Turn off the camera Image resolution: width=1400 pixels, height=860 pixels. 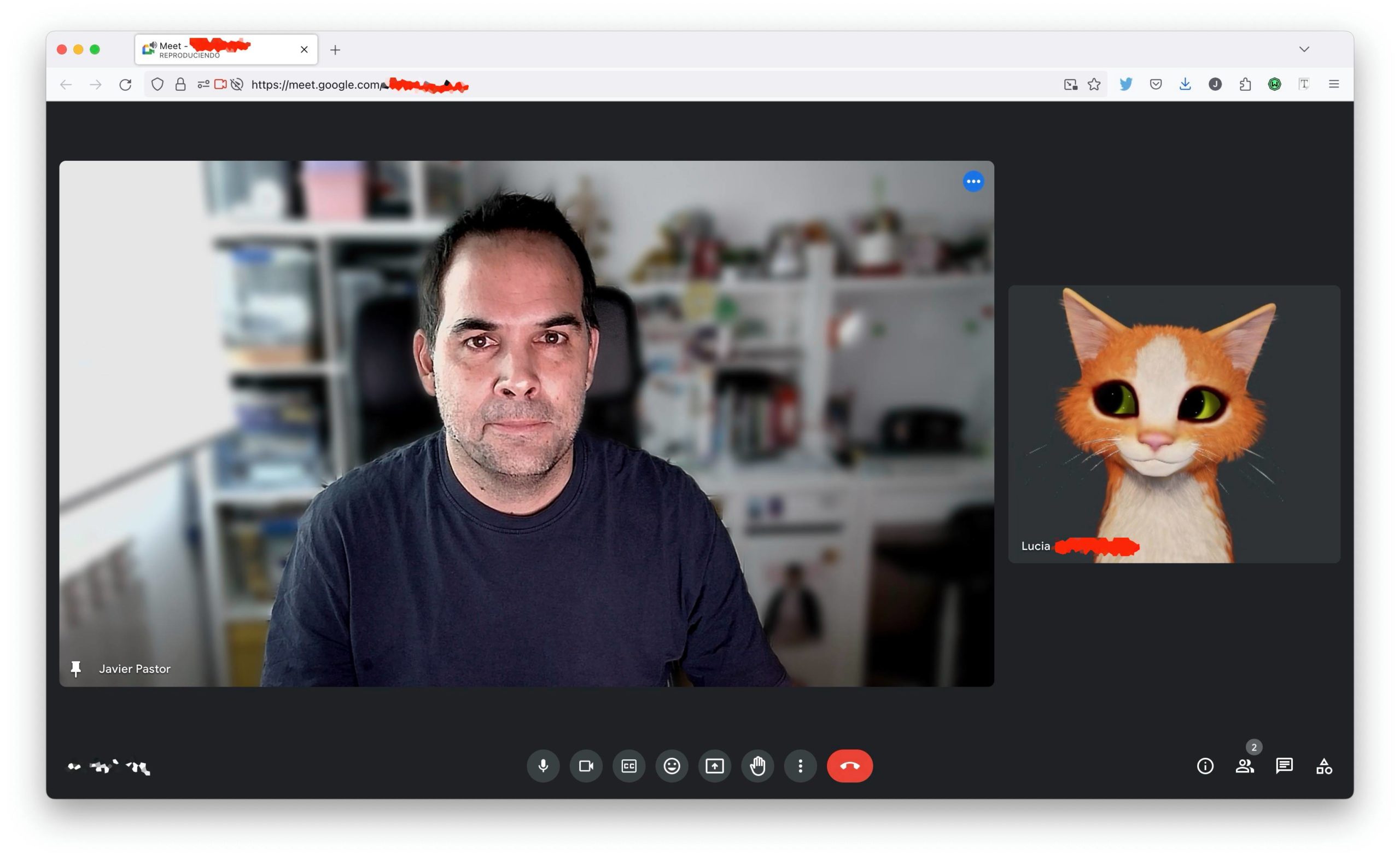click(x=586, y=765)
